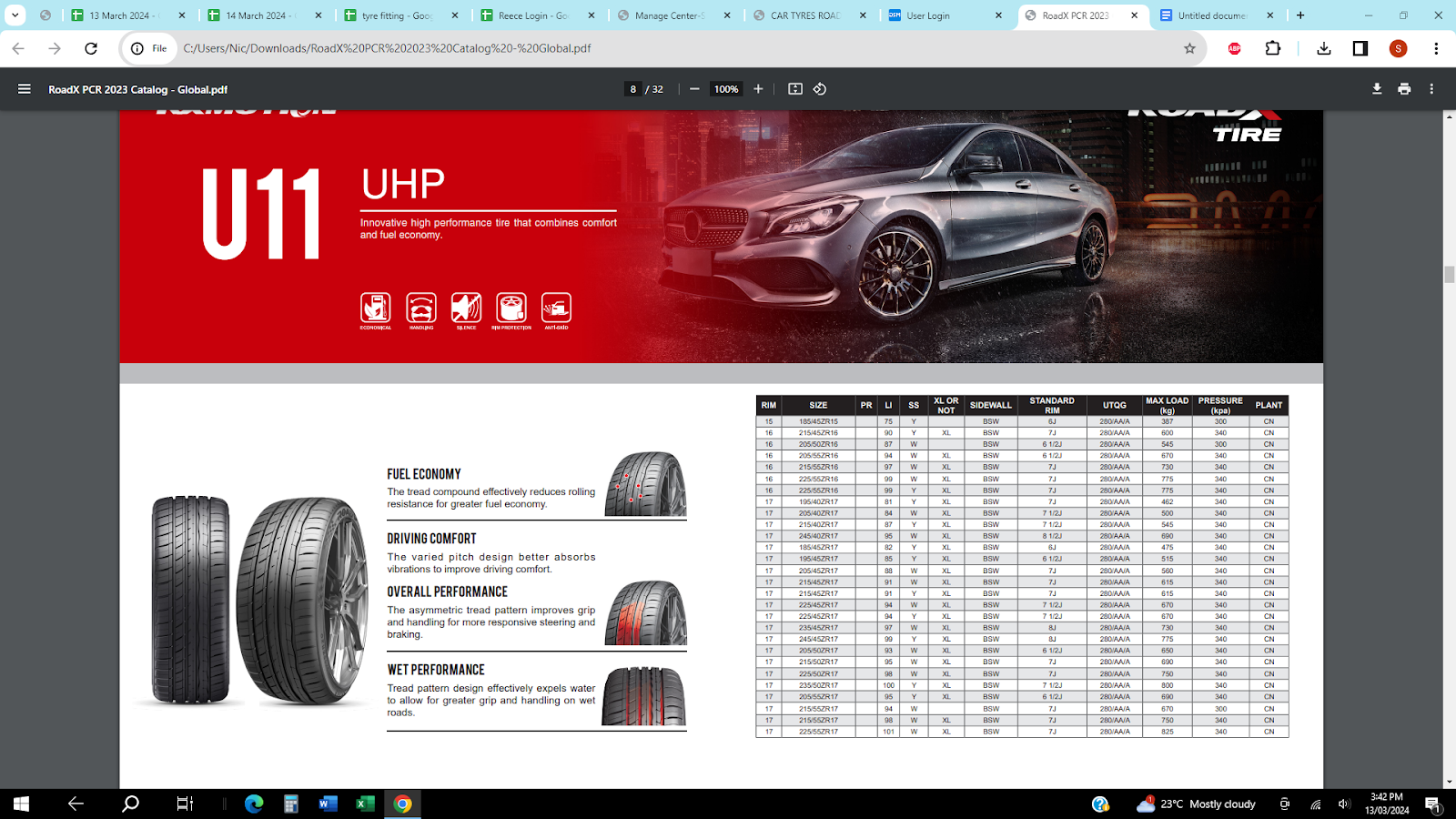Open the AdBlock extension icon
The width and height of the screenshot is (1456, 819).
coord(1235,48)
